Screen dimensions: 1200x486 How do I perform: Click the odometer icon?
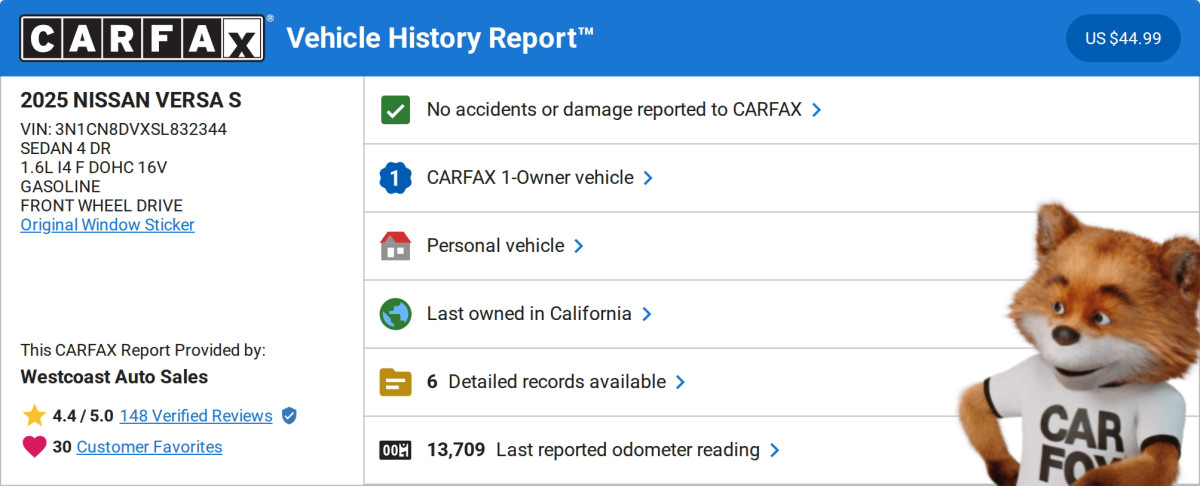point(396,450)
